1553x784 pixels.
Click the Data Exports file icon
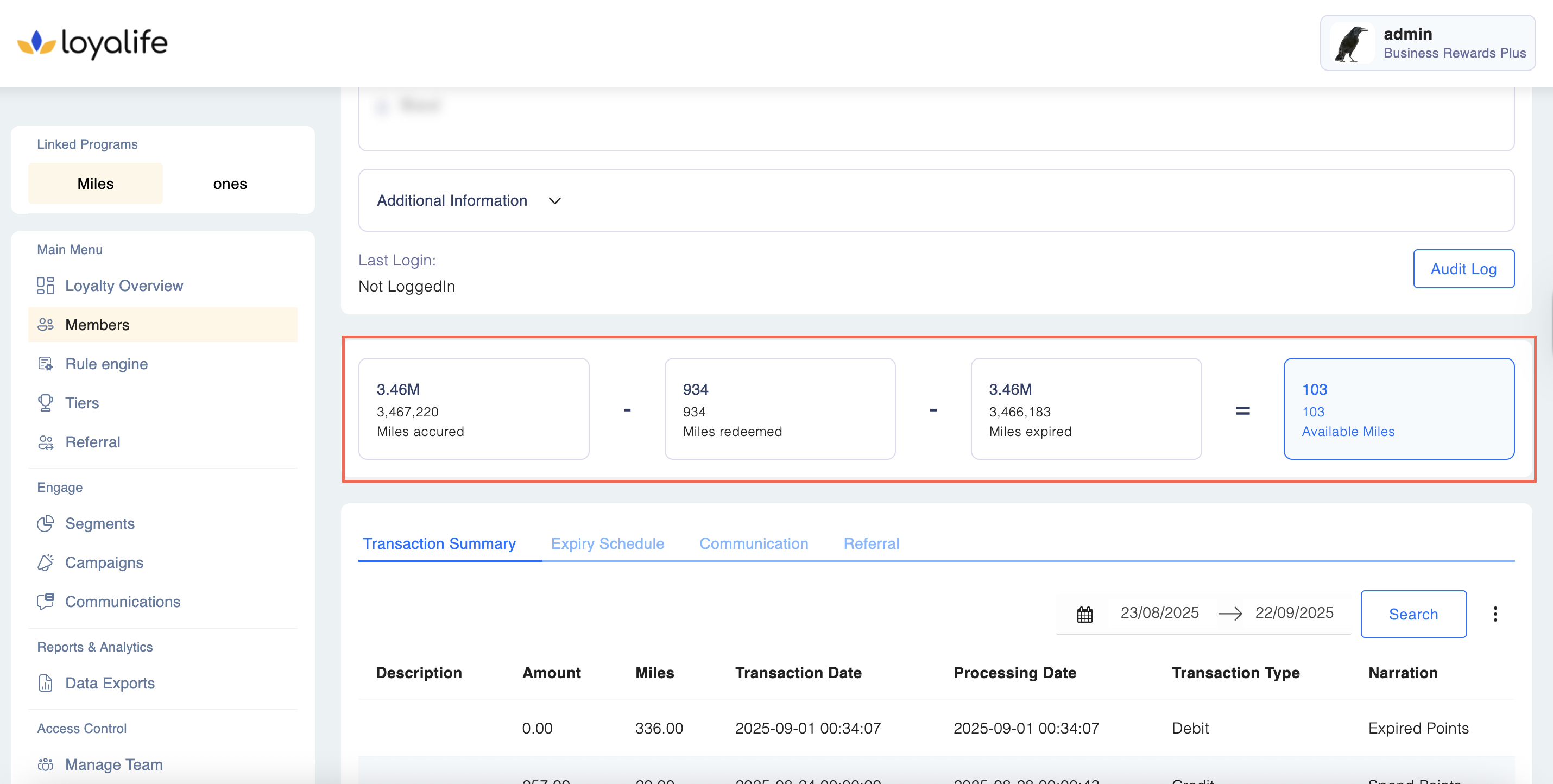(x=45, y=683)
